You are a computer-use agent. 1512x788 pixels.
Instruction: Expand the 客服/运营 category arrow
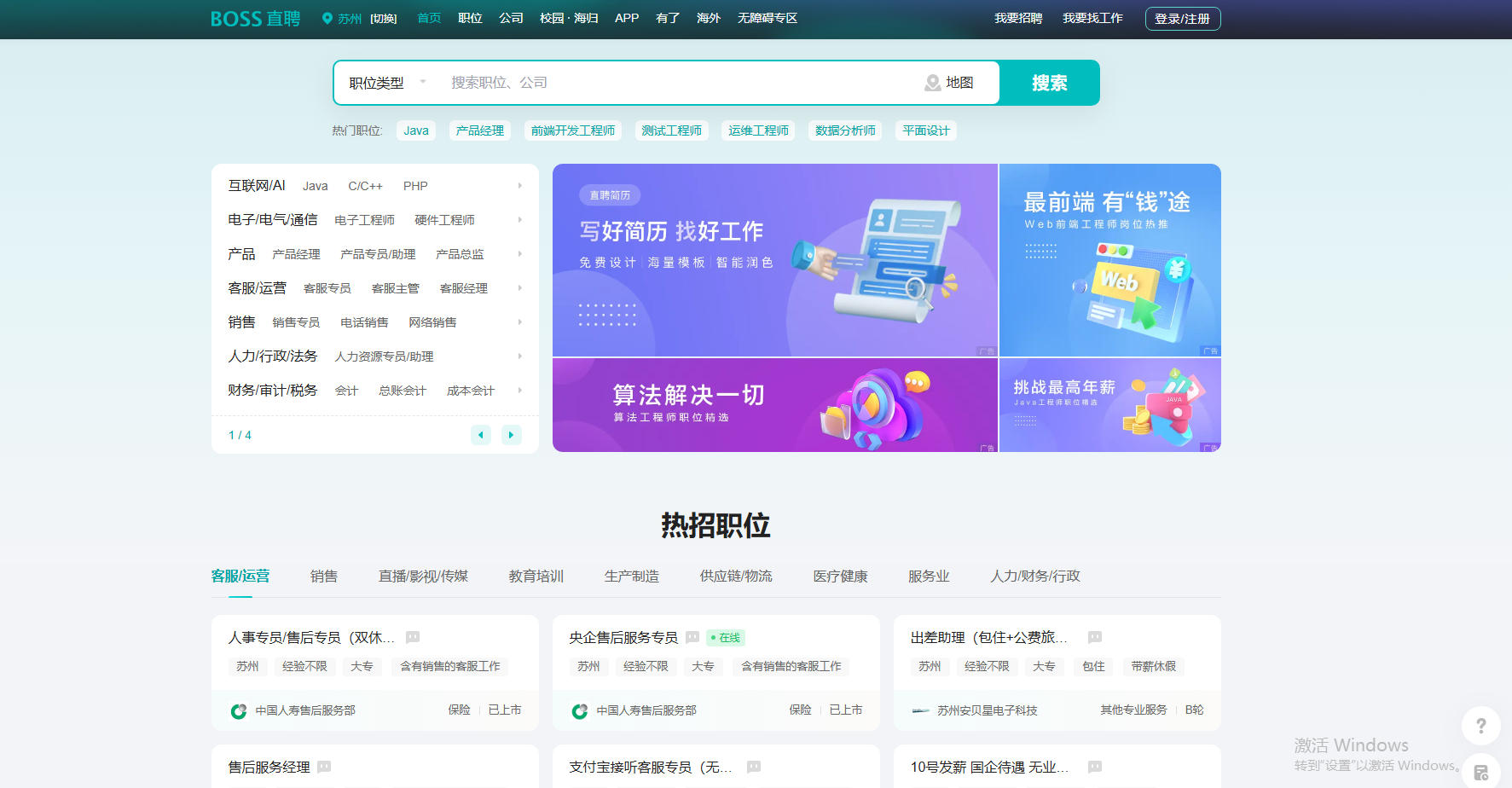coord(520,287)
